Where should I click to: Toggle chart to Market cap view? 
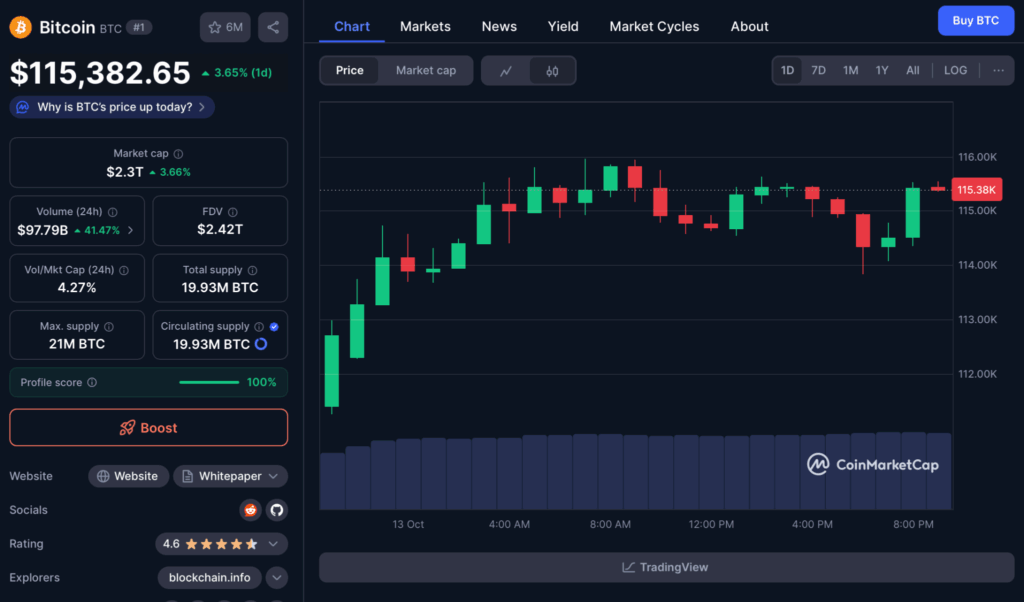click(x=425, y=70)
